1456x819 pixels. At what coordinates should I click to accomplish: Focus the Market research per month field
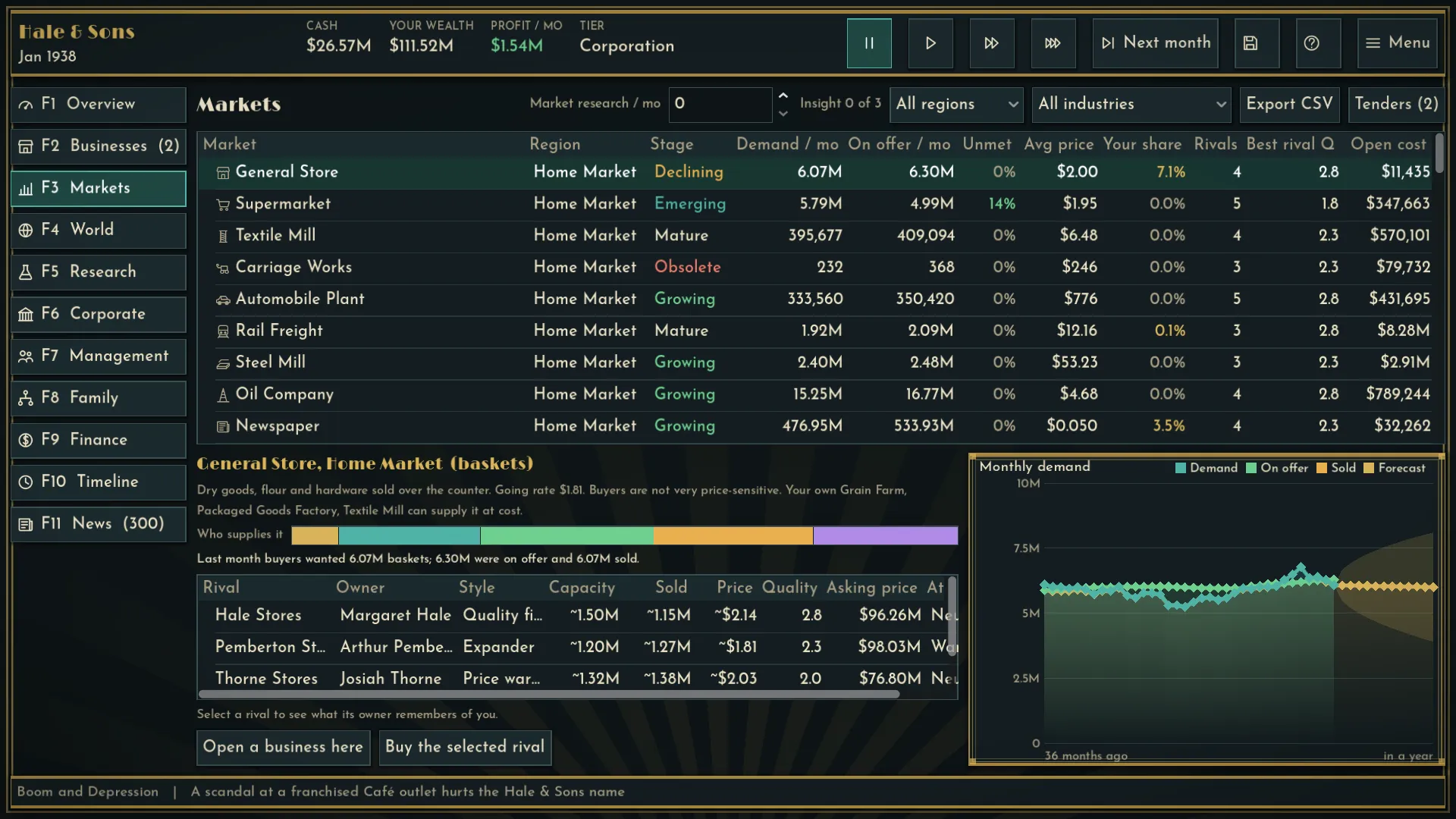coord(720,104)
